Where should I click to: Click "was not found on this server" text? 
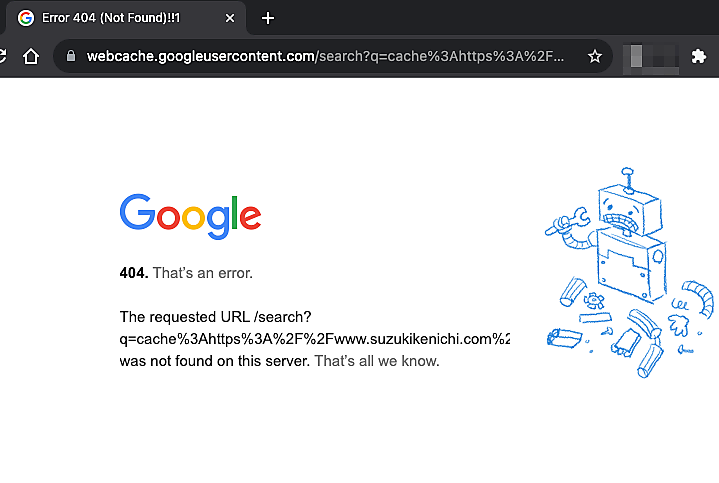pos(214,360)
